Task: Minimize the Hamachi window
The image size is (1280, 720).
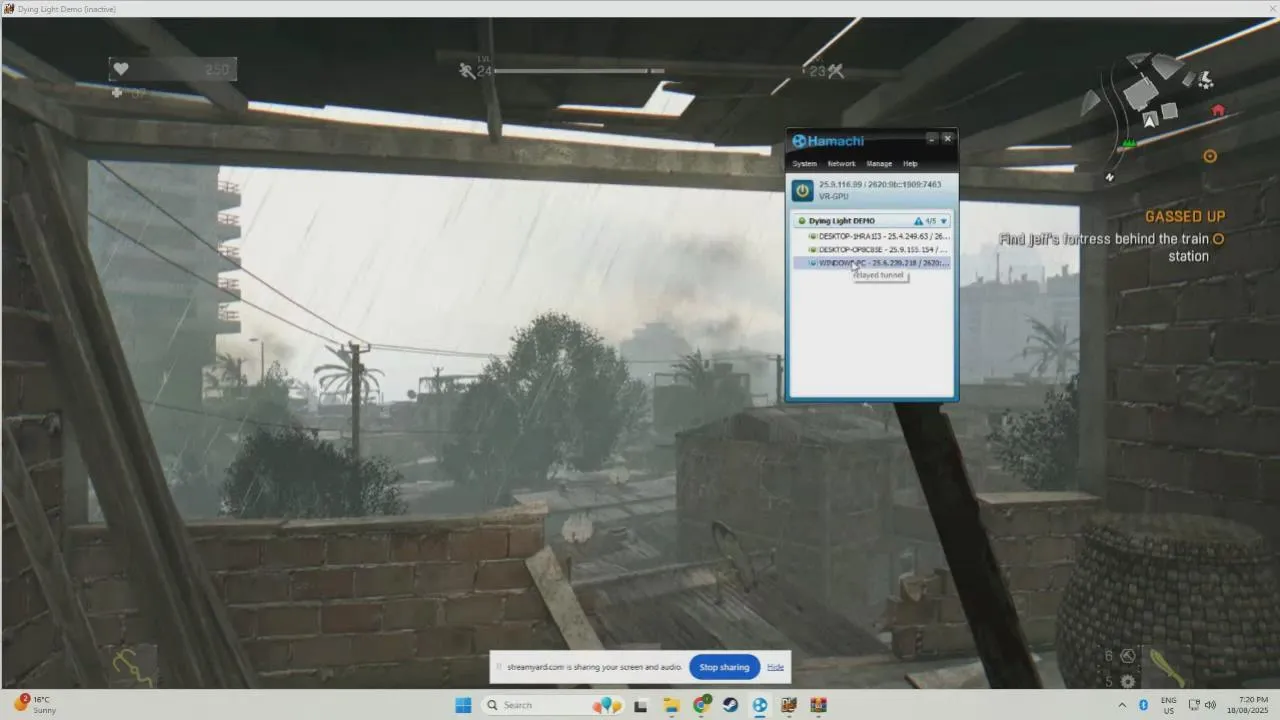Action: [x=931, y=140]
